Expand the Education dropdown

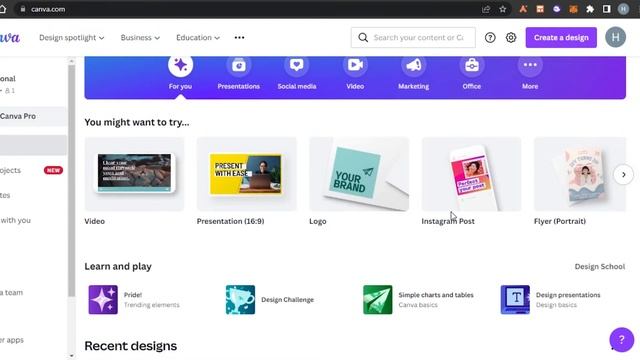pyautogui.click(x=198, y=38)
